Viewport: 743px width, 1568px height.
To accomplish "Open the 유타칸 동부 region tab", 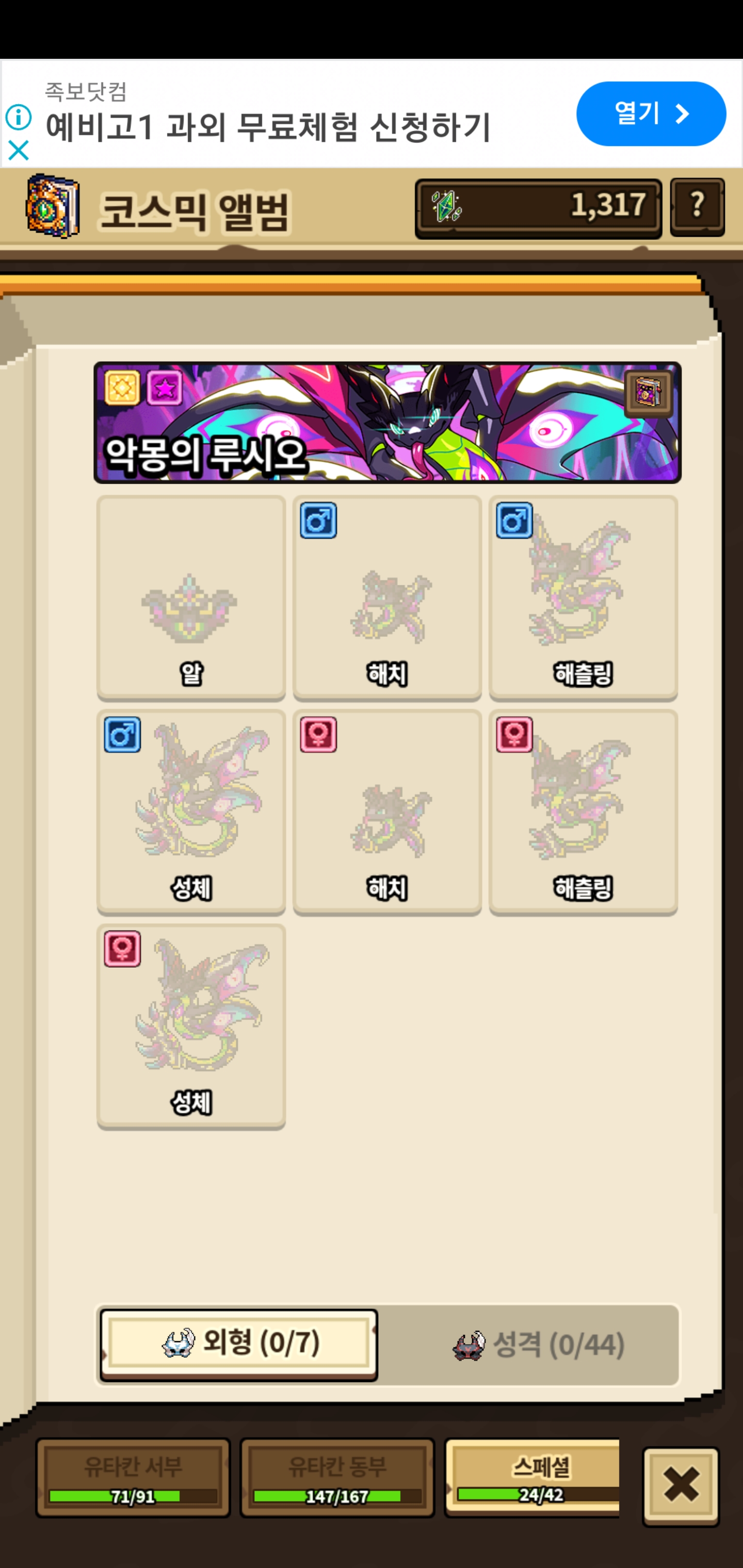I will click(x=337, y=1478).
